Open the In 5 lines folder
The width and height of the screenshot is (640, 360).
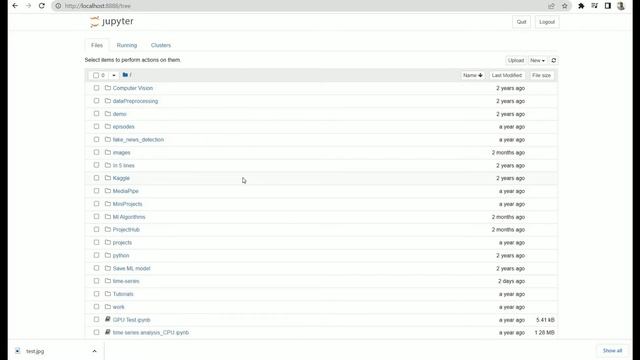[123, 165]
